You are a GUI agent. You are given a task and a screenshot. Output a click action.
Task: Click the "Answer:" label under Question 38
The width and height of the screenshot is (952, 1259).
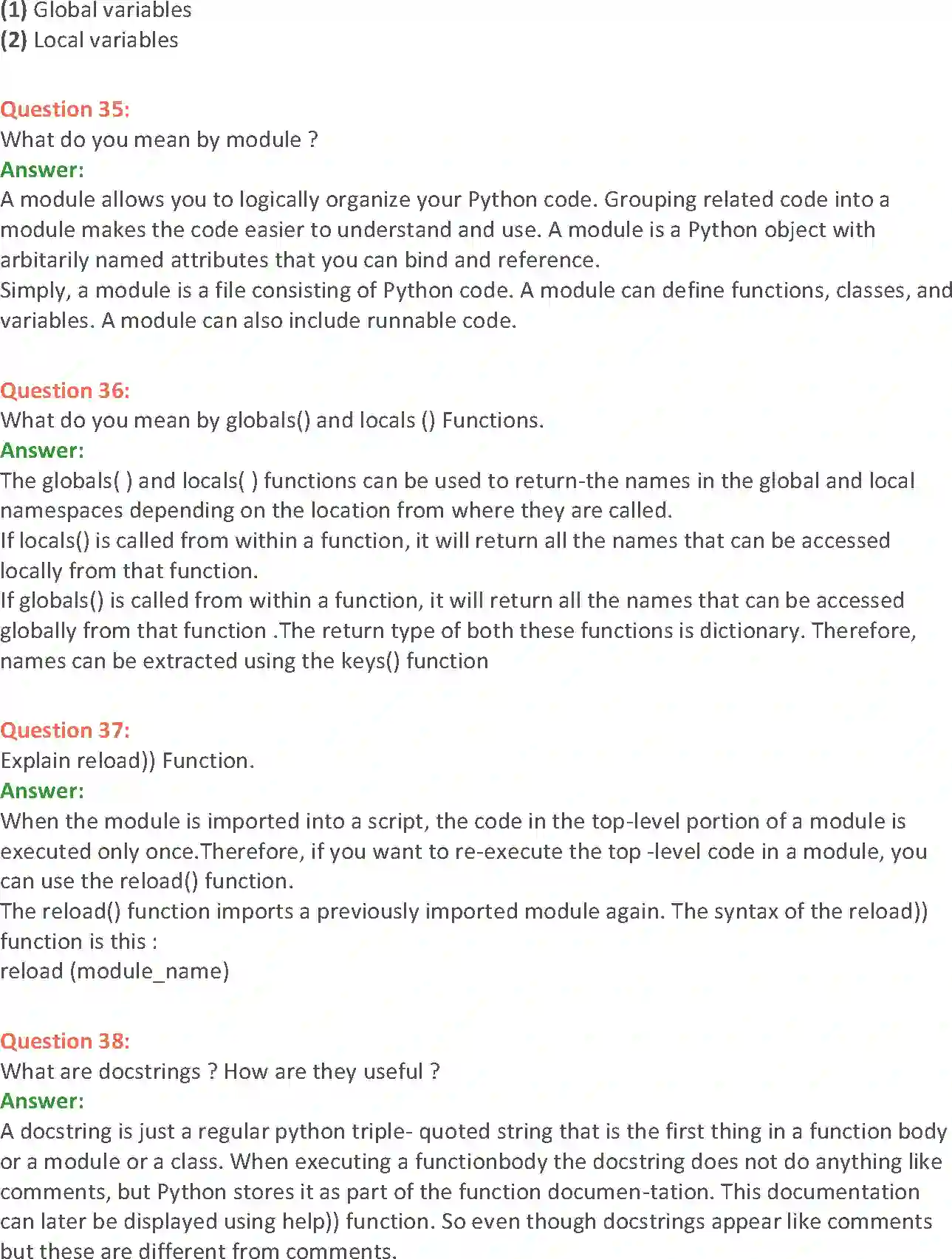[x=42, y=1101]
